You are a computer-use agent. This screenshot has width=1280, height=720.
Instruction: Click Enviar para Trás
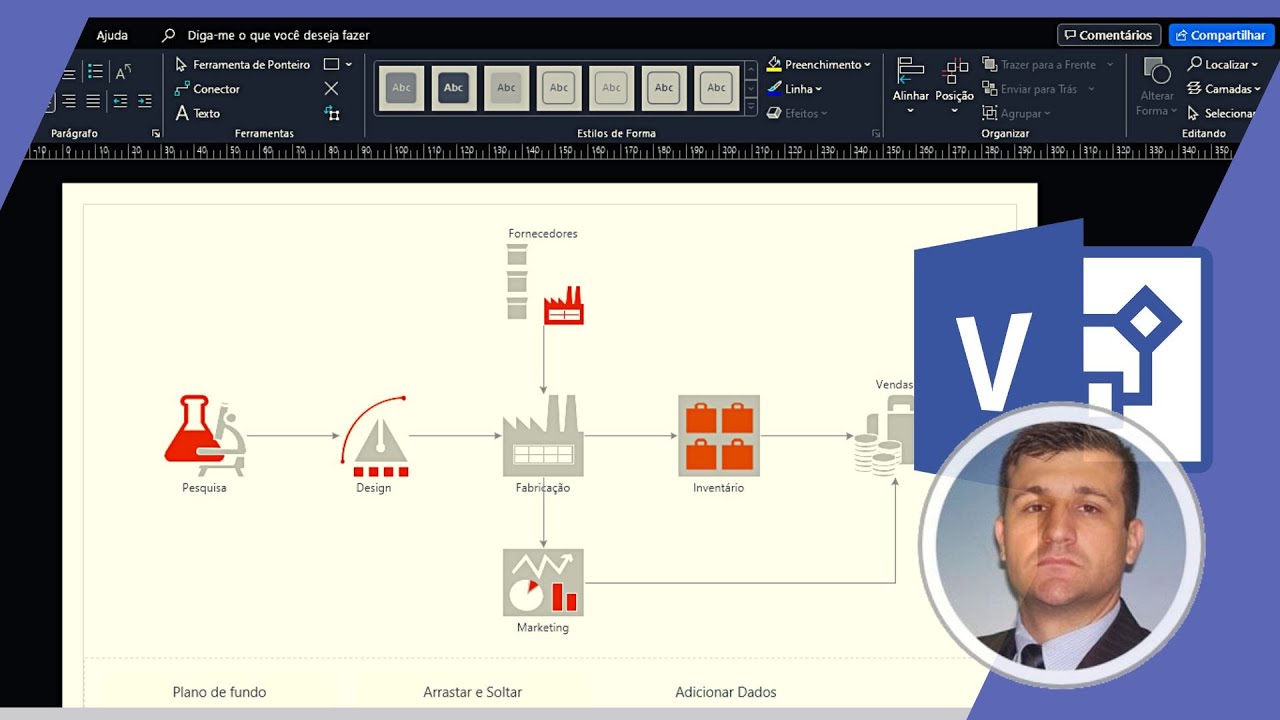pyautogui.click(x=1038, y=89)
